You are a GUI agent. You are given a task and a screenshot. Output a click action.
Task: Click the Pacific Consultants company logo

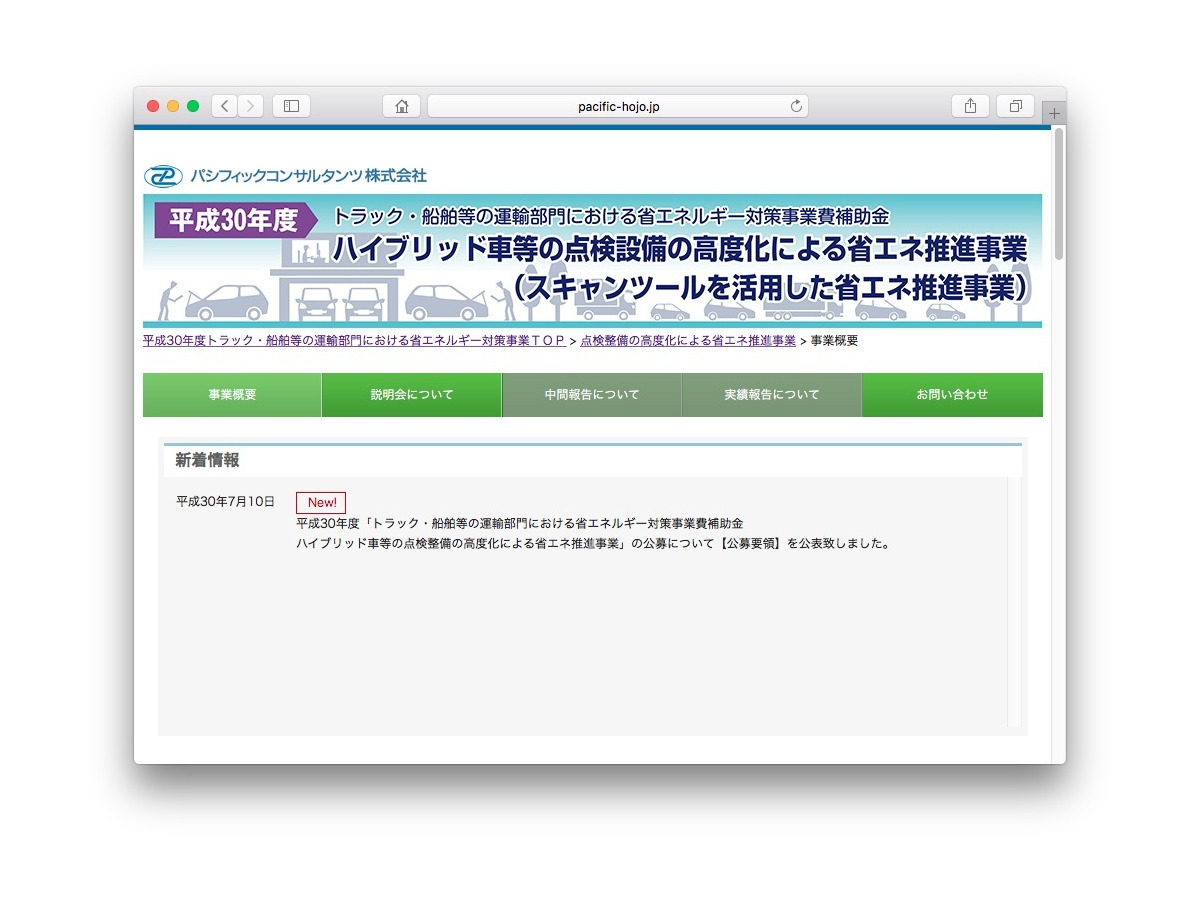coord(286,176)
